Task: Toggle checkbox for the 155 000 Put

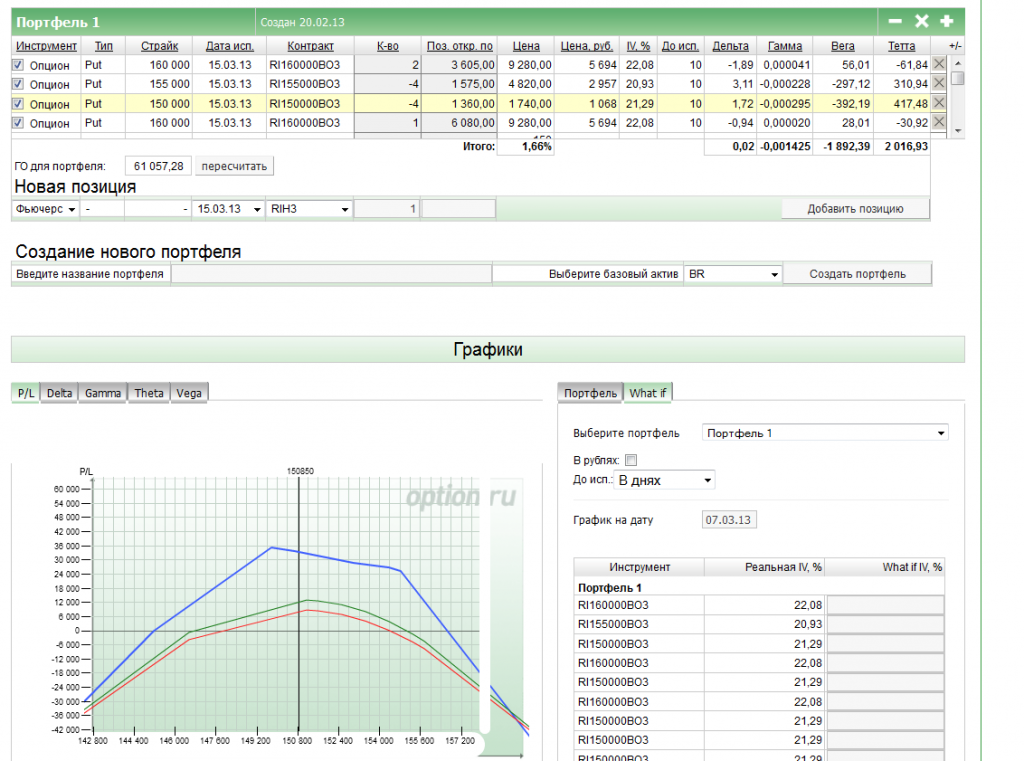Action: 17,84
